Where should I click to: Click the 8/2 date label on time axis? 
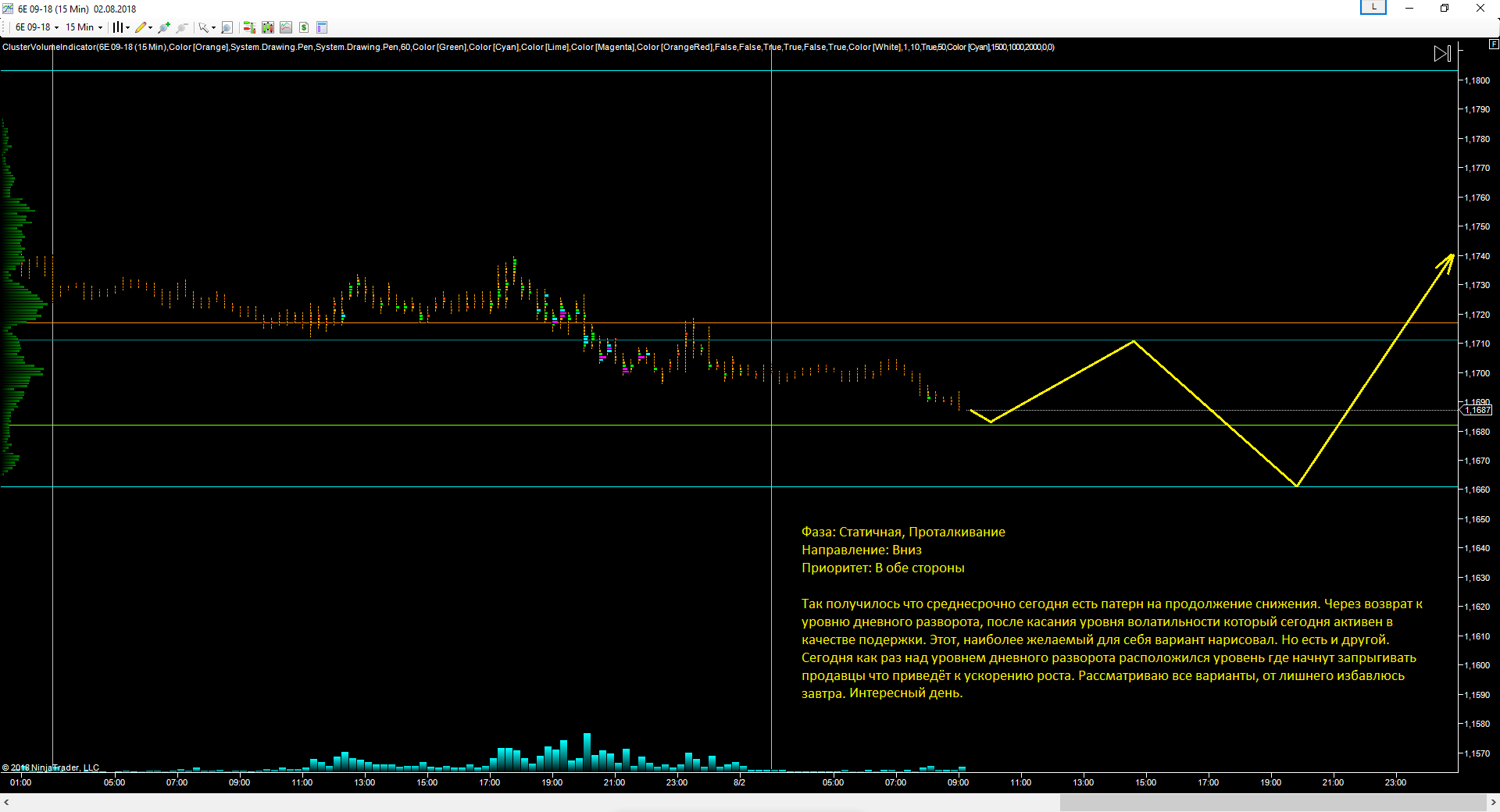pyautogui.click(x=739, y=782)
